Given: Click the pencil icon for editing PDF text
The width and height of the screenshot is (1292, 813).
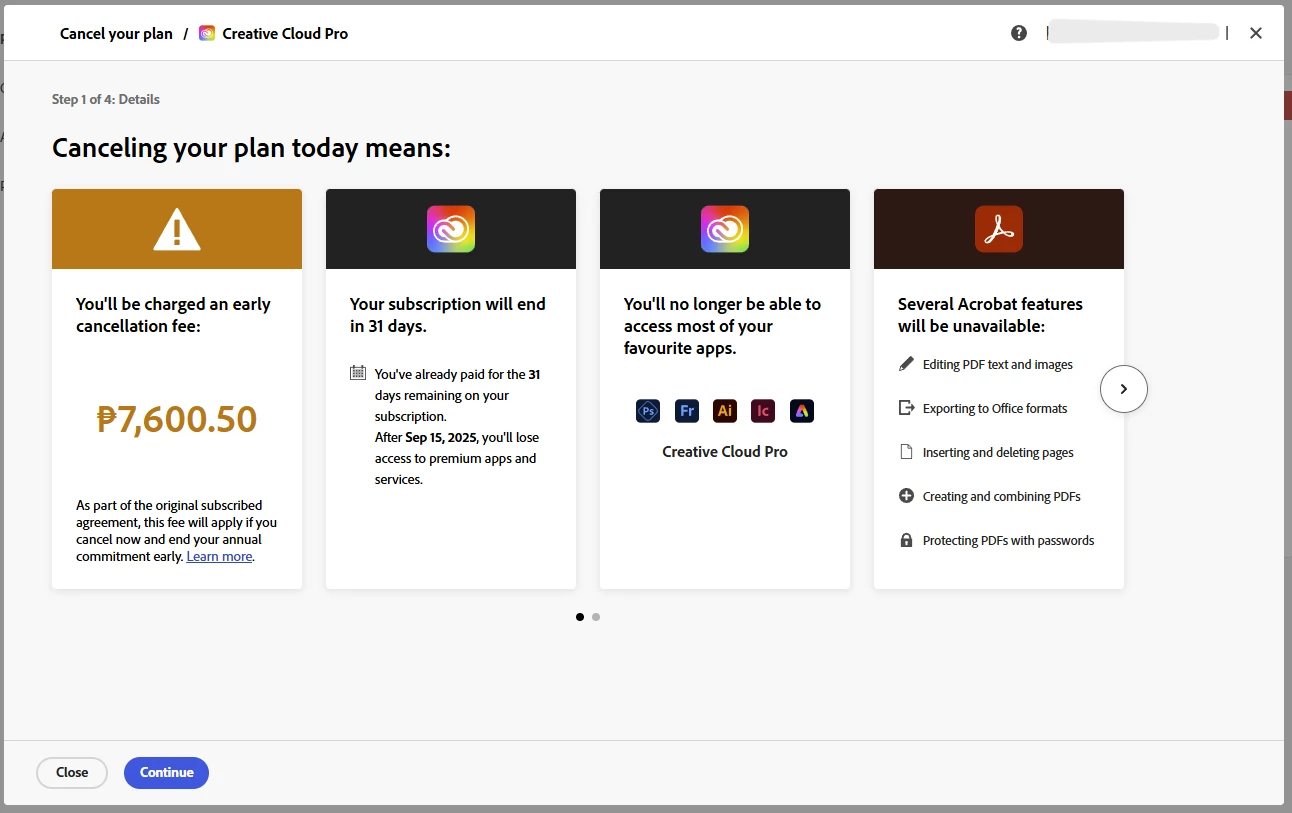Looking at the screenshot, I should pyautogui.click(x=906, y=364).
